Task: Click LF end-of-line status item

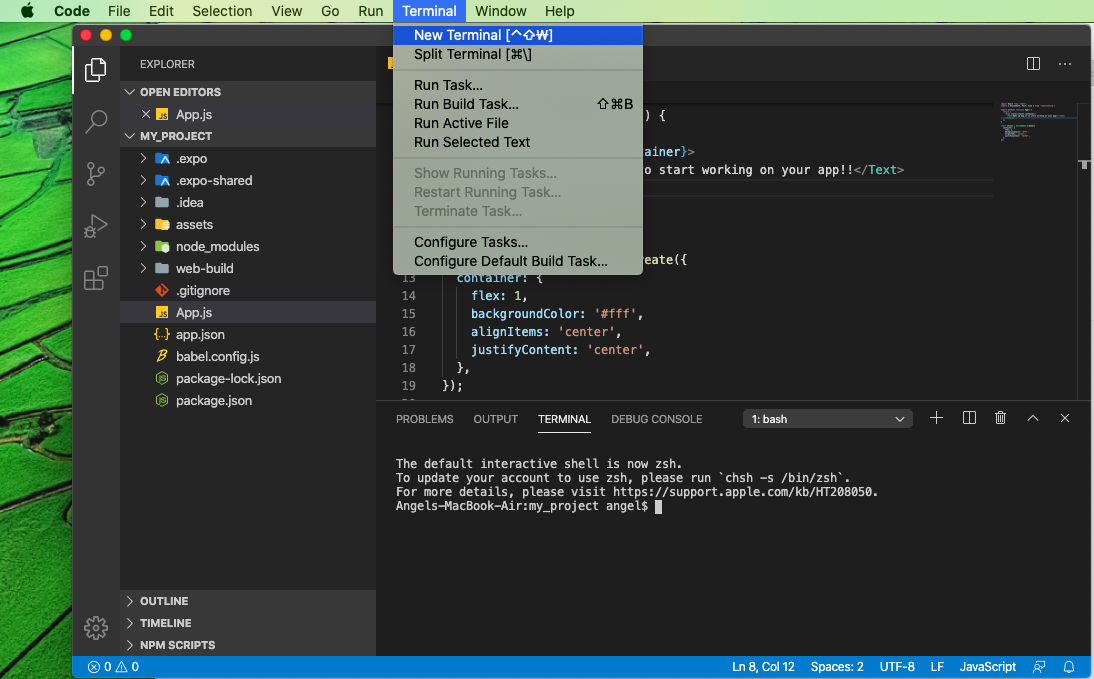Action: (937, 666)
